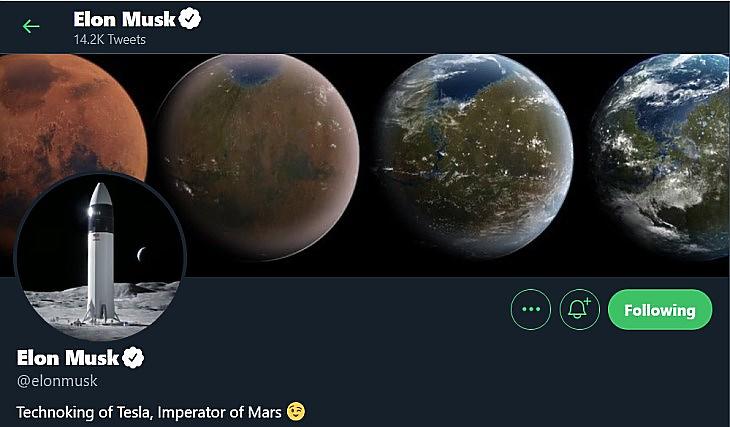730x427 pixels.
Task: Select the @elonmusk handle
Action: [57, 381]
